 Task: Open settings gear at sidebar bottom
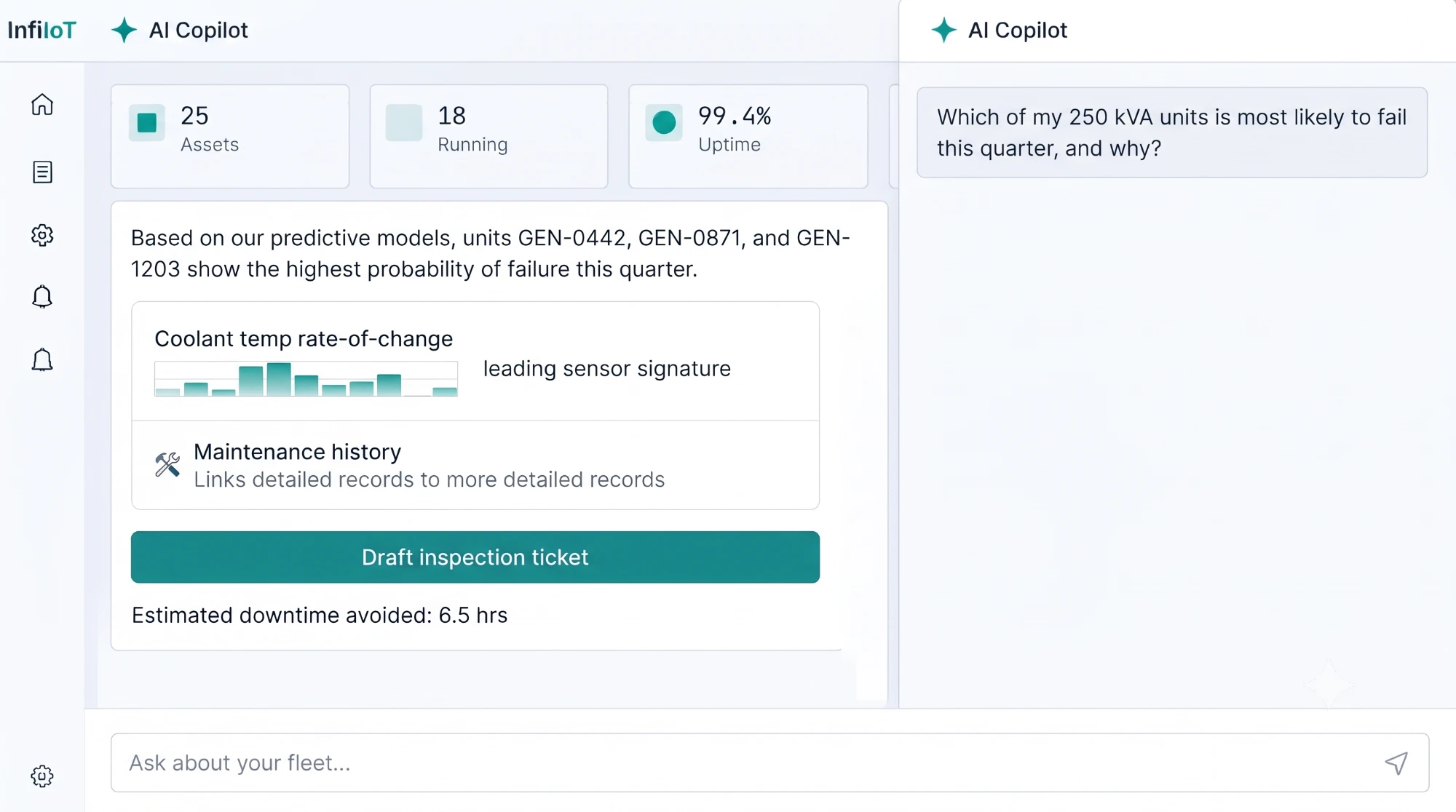pos(42,776)
